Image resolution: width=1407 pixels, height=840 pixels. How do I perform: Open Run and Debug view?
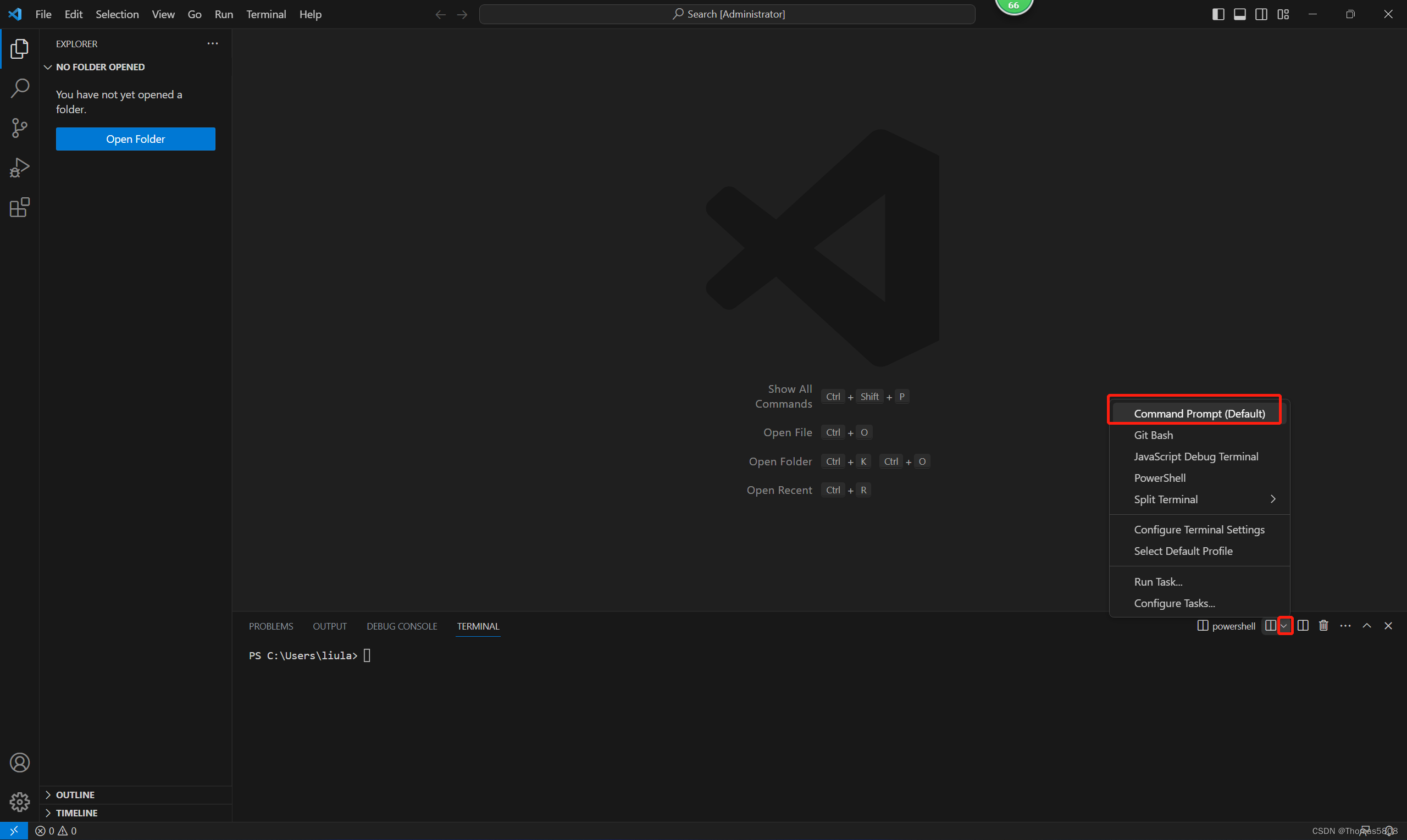coord(20,168)
